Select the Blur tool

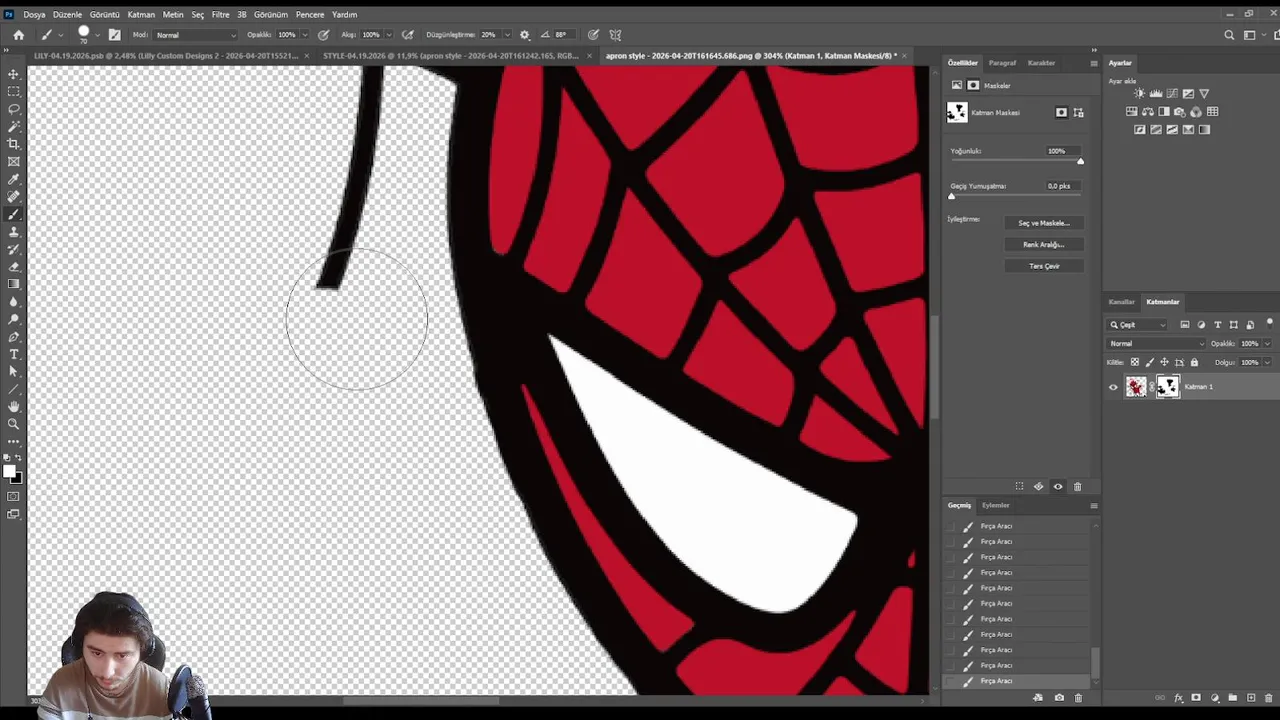[x=14, y=301]
